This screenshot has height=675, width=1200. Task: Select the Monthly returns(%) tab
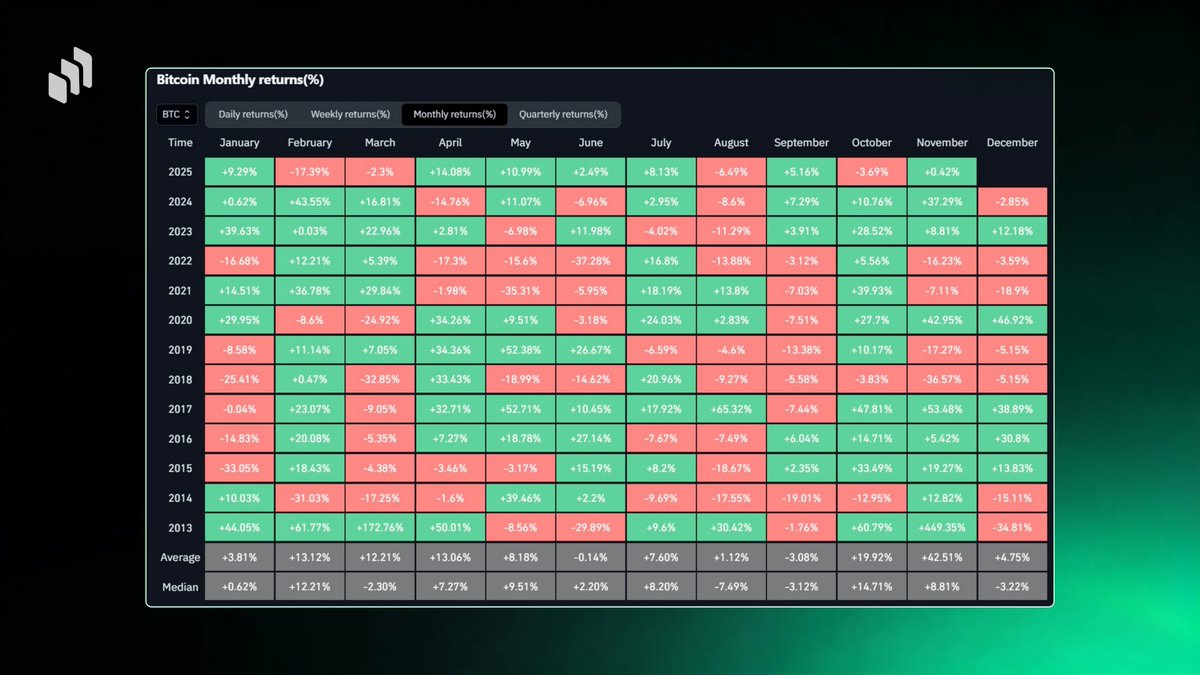pos(454,115)
